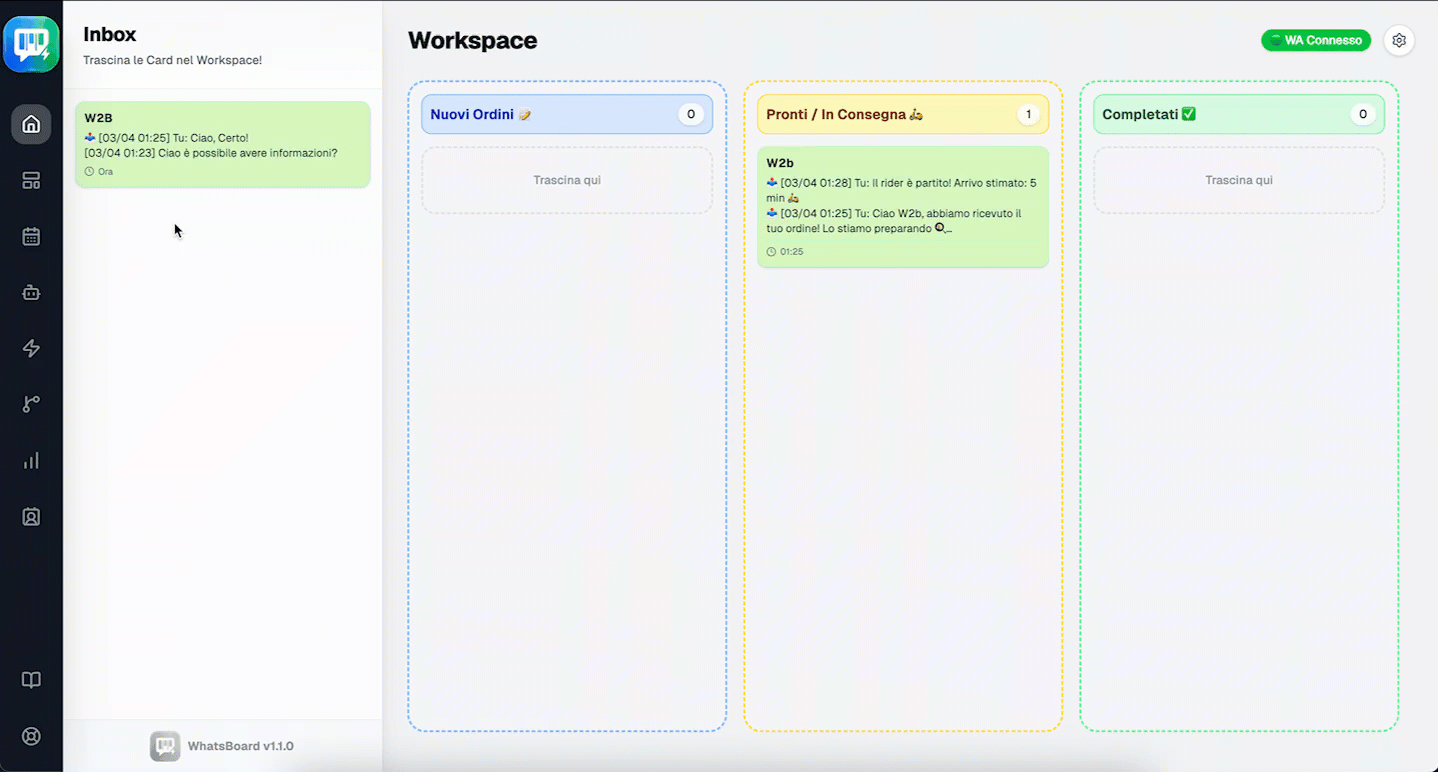Click 'Ciao è possibile avere informazioni?' message text

click(248, 153)
